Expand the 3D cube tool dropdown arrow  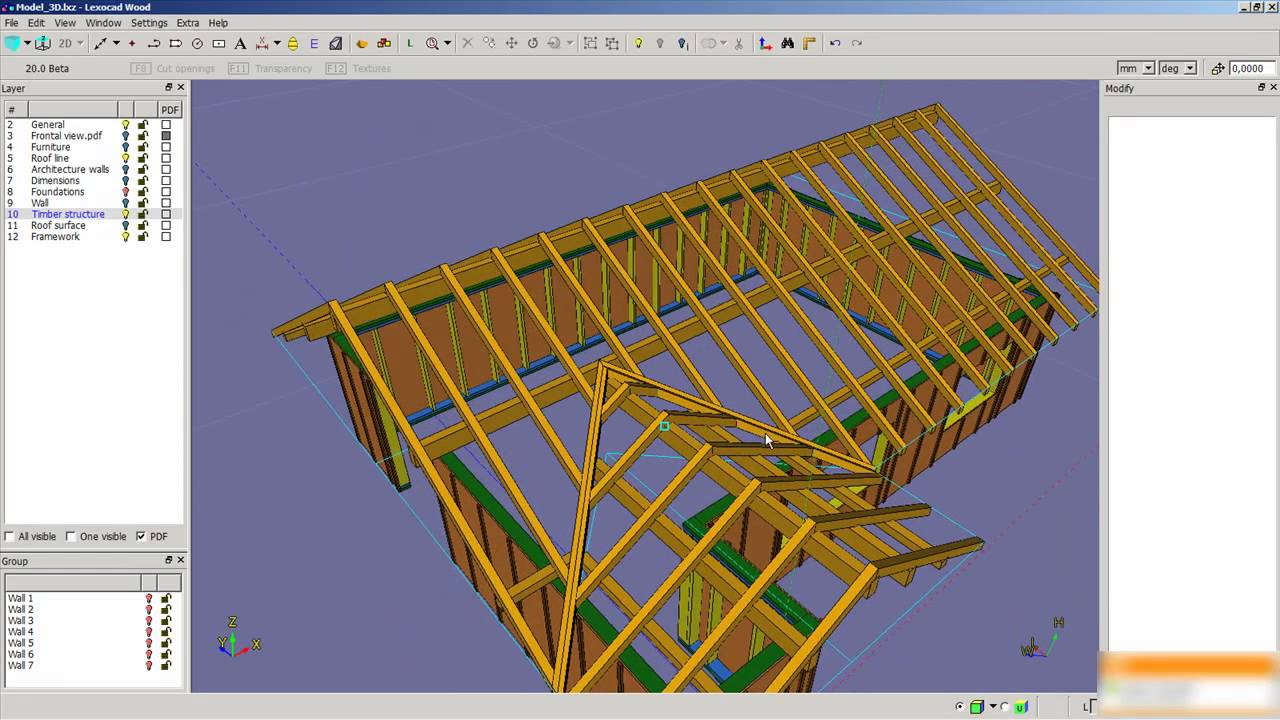[27, 43]
